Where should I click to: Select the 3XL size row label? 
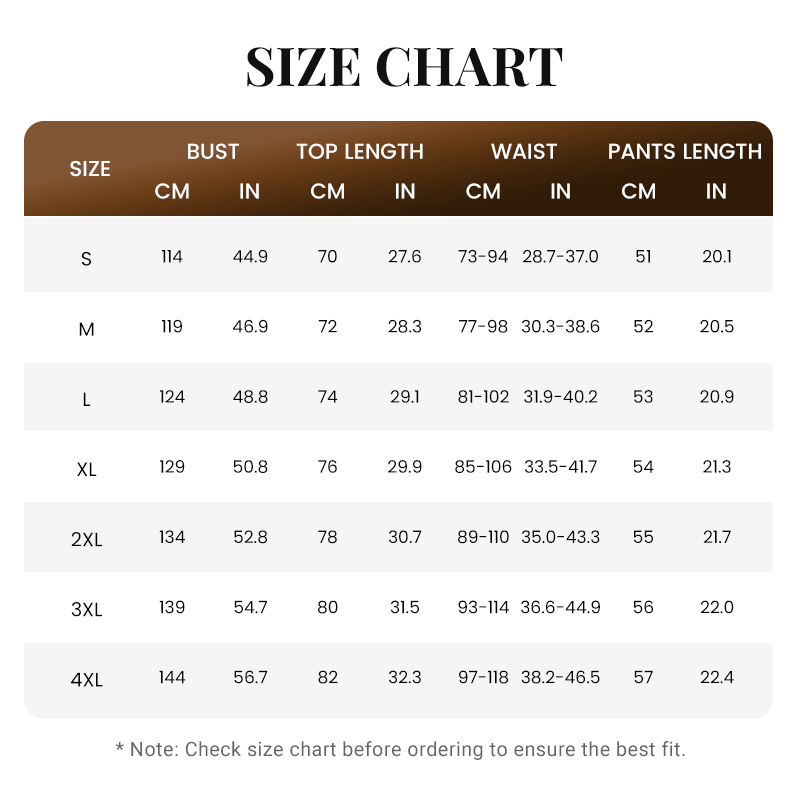click(x=86, y=609)
